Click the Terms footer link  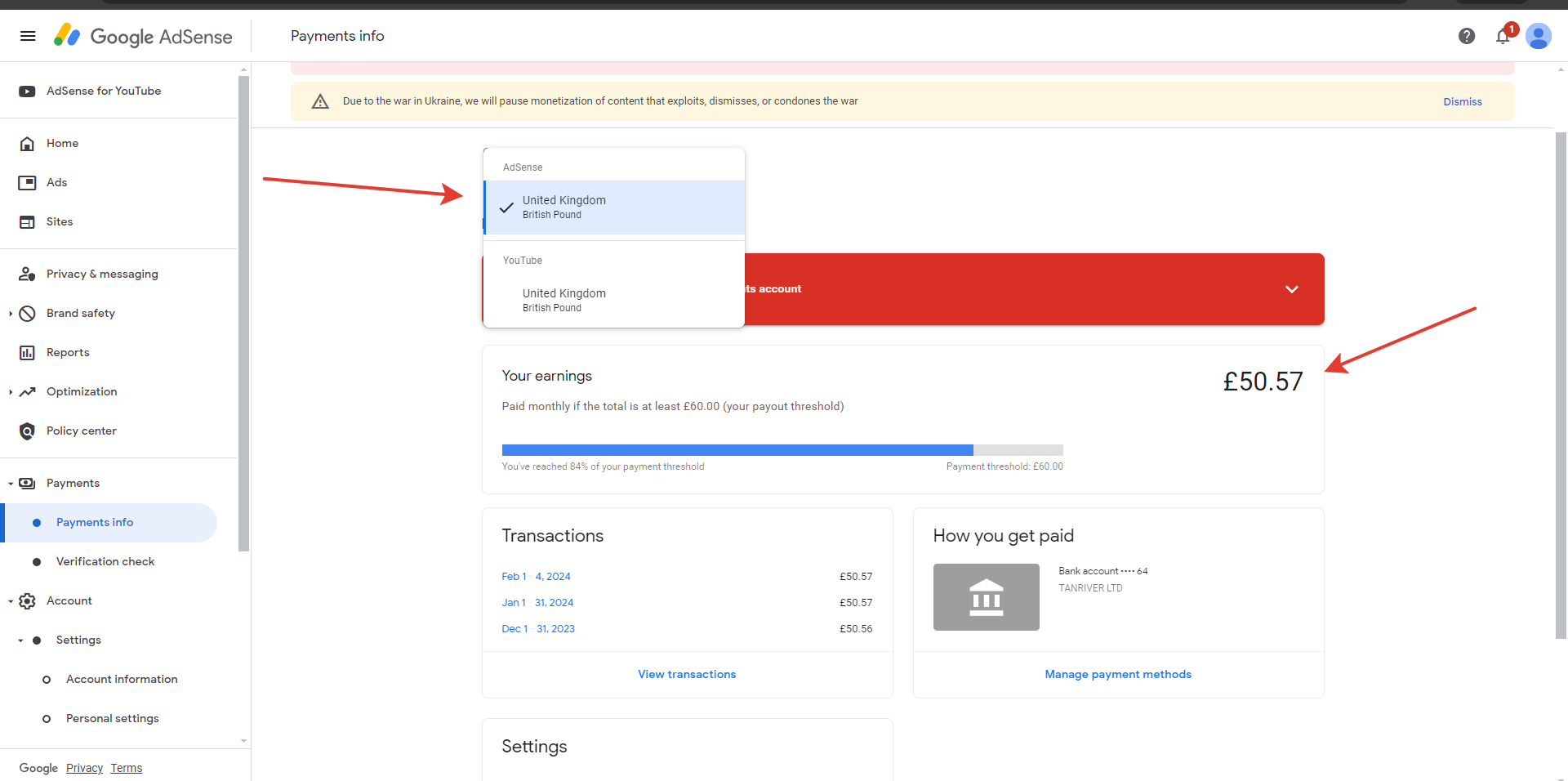tap(127, 769)
